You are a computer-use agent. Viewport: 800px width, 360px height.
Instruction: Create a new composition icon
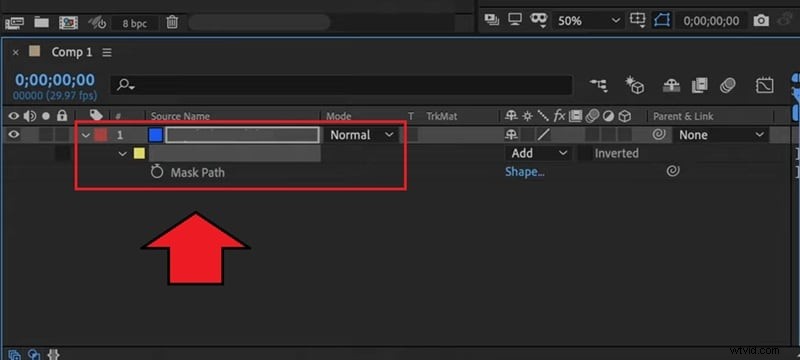coord(68,22)
